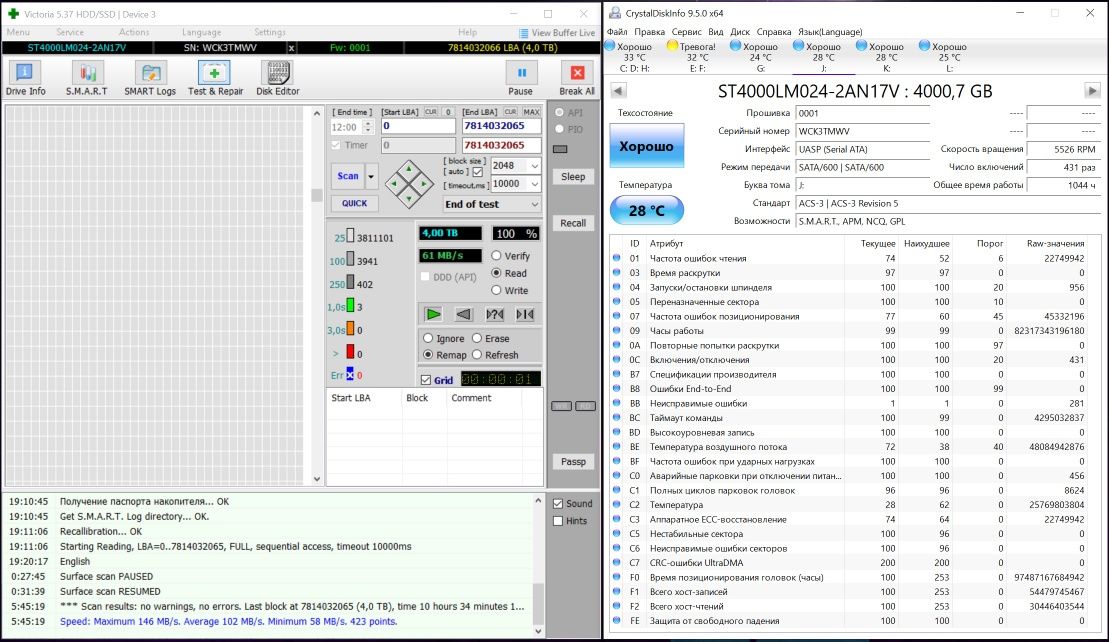Select disk L: status icon

924,46
